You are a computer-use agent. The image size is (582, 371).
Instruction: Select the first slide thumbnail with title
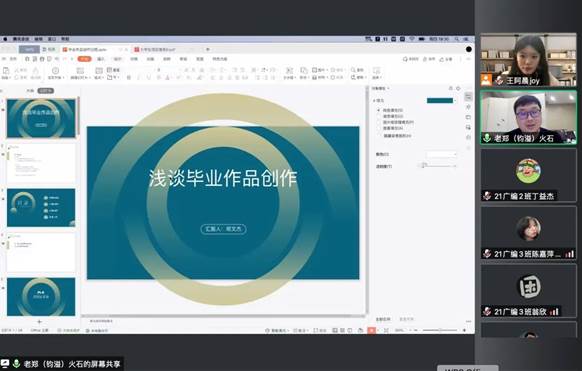point(41,118)
